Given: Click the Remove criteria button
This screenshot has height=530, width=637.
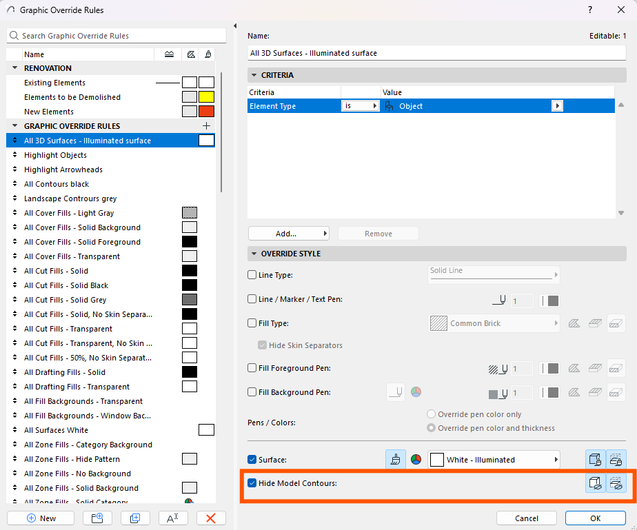Looking at the screenshot, I should [378, 234].
